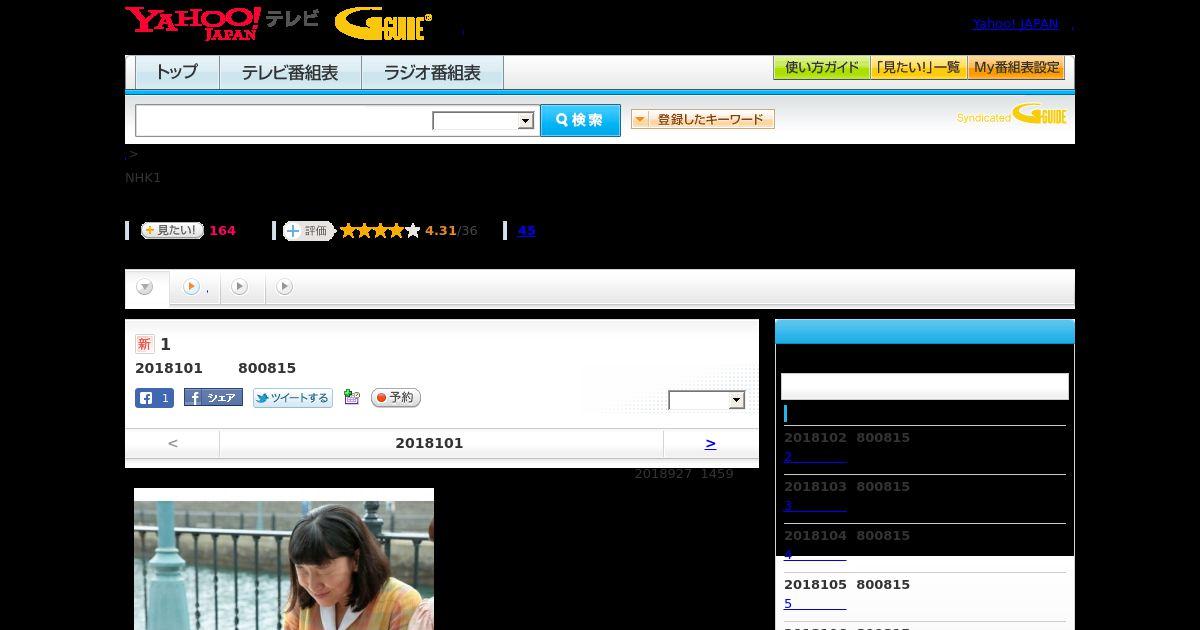1200x630 pixels.
Task: Focus the search keyword field
Action: point(283,120)
